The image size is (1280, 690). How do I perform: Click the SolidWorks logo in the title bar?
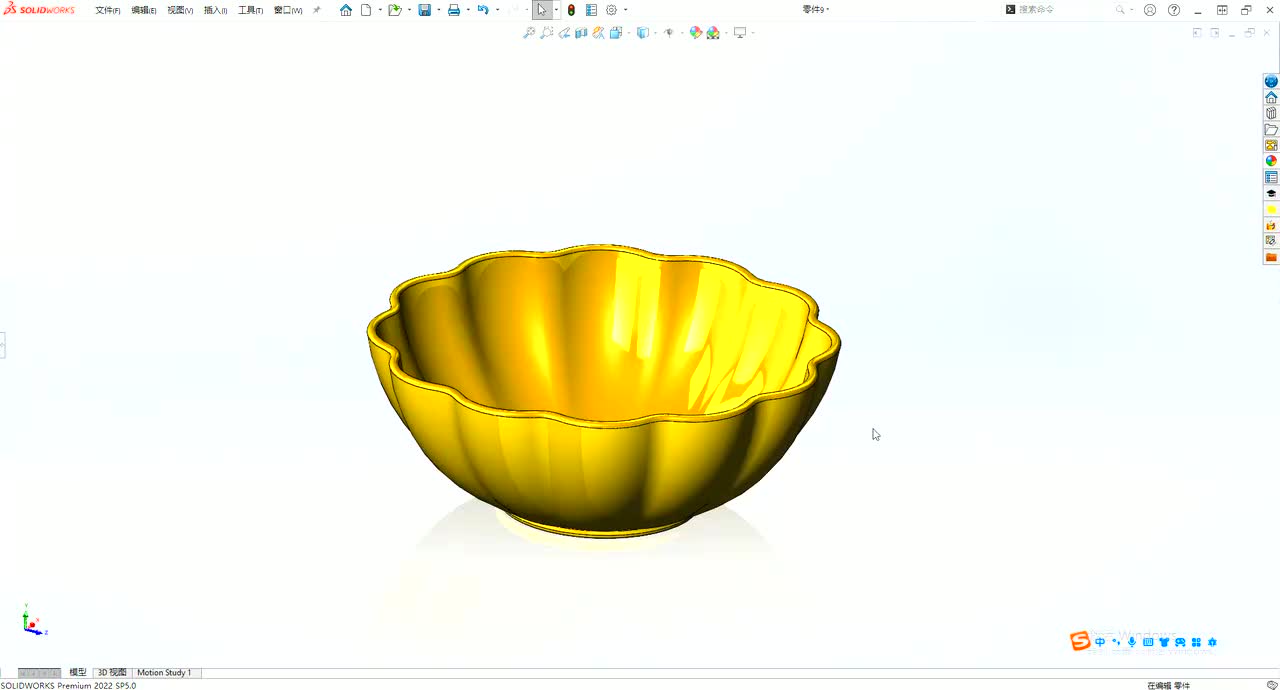point(39,10)
